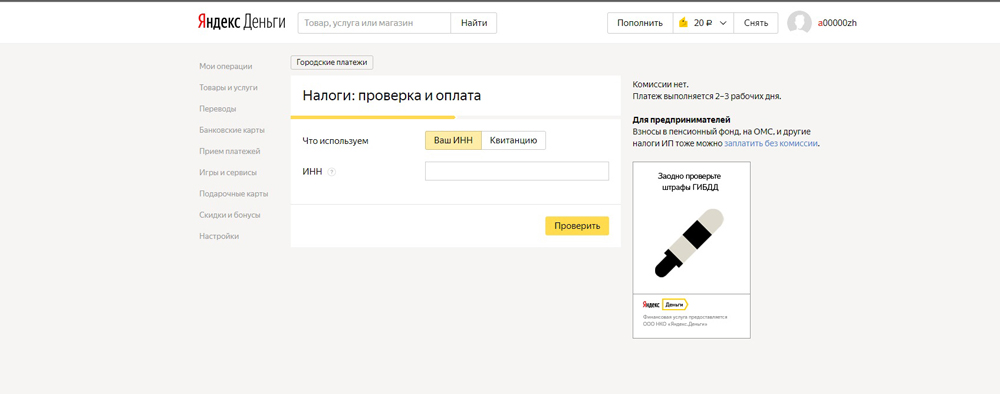1000x394 pixels.
Task: Open the штрафы ГИБДД banner
Action: tap(691, 250)
